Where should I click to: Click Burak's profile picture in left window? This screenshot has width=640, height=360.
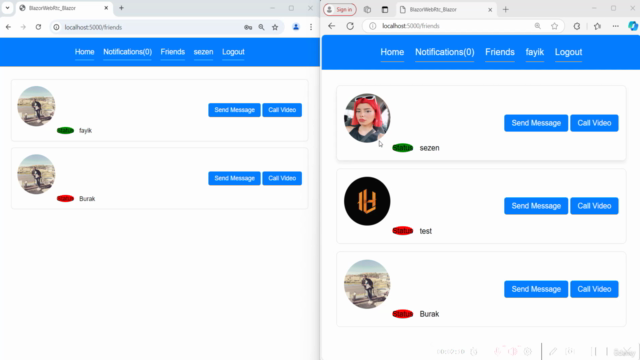click(36, 174)
